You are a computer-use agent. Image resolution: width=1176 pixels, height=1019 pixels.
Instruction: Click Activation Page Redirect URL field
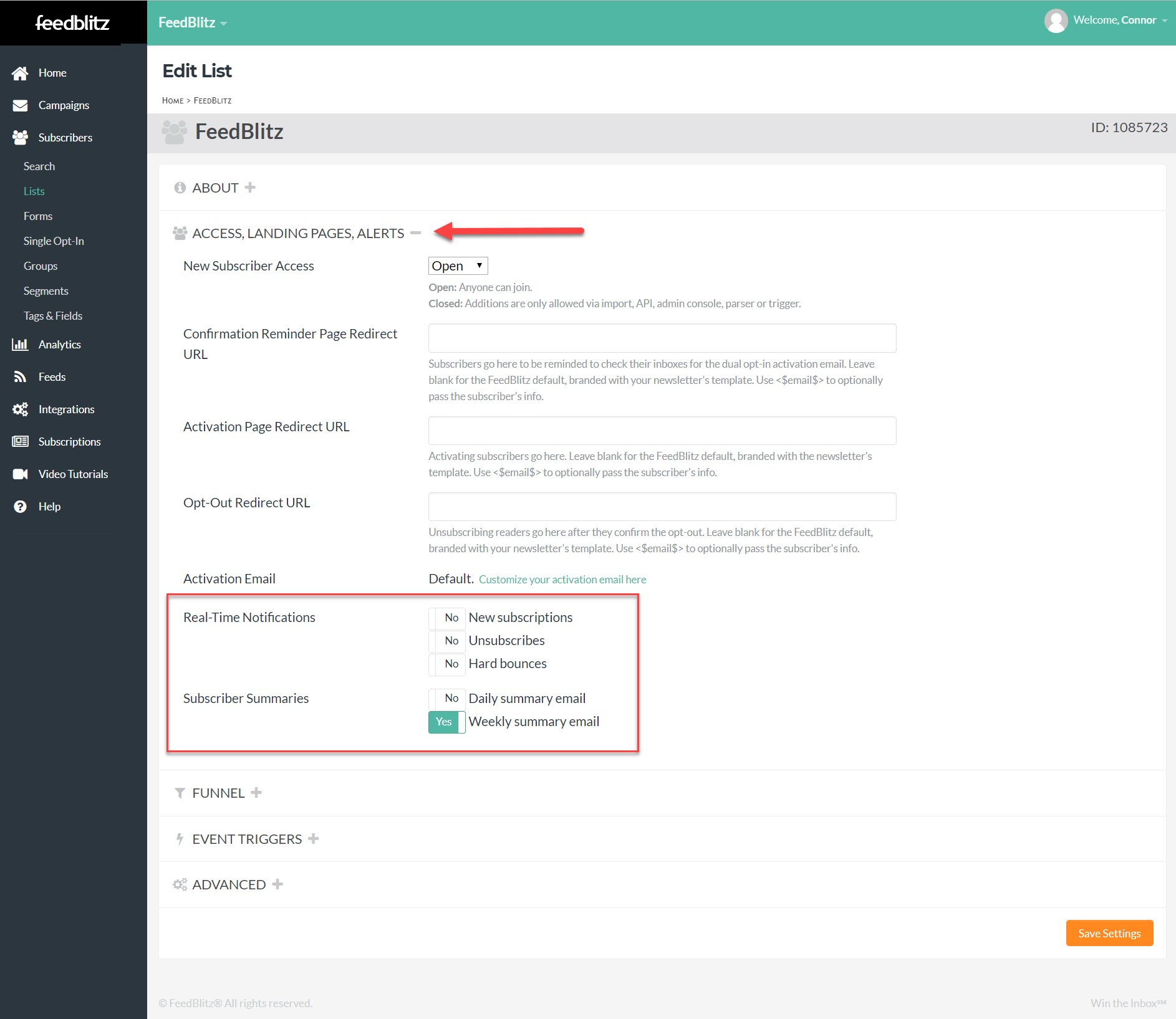point(662,431)
